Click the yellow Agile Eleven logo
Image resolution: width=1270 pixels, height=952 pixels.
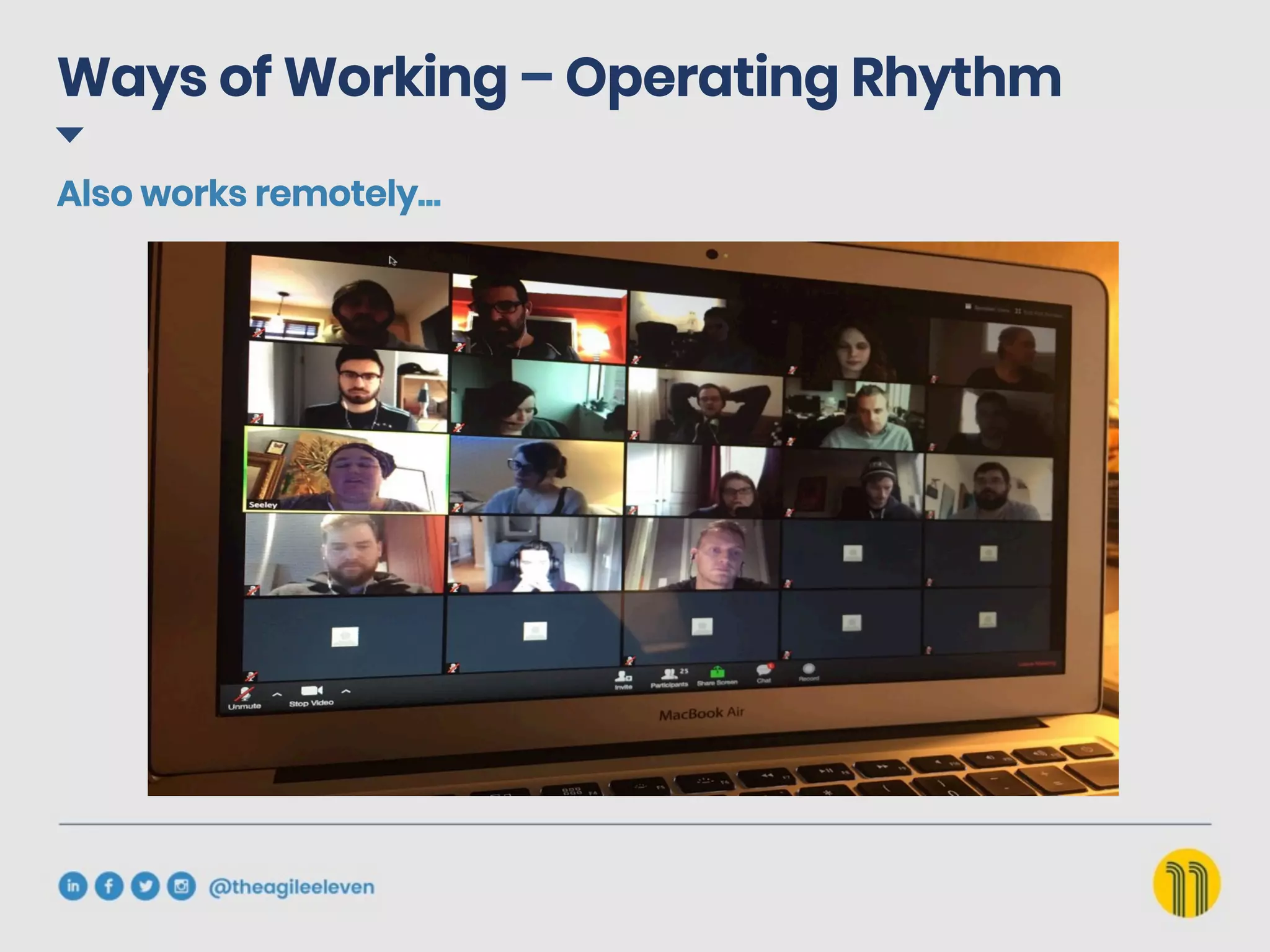coord(1186,883)
